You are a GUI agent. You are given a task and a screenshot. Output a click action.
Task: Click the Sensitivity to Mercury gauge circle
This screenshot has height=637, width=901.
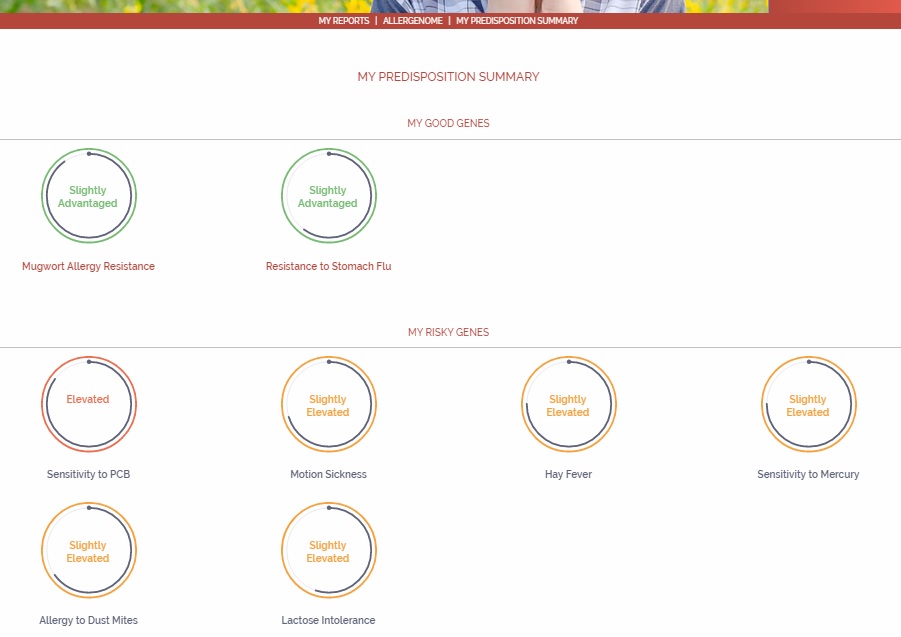pyautogui.click(x=808, y=404)
